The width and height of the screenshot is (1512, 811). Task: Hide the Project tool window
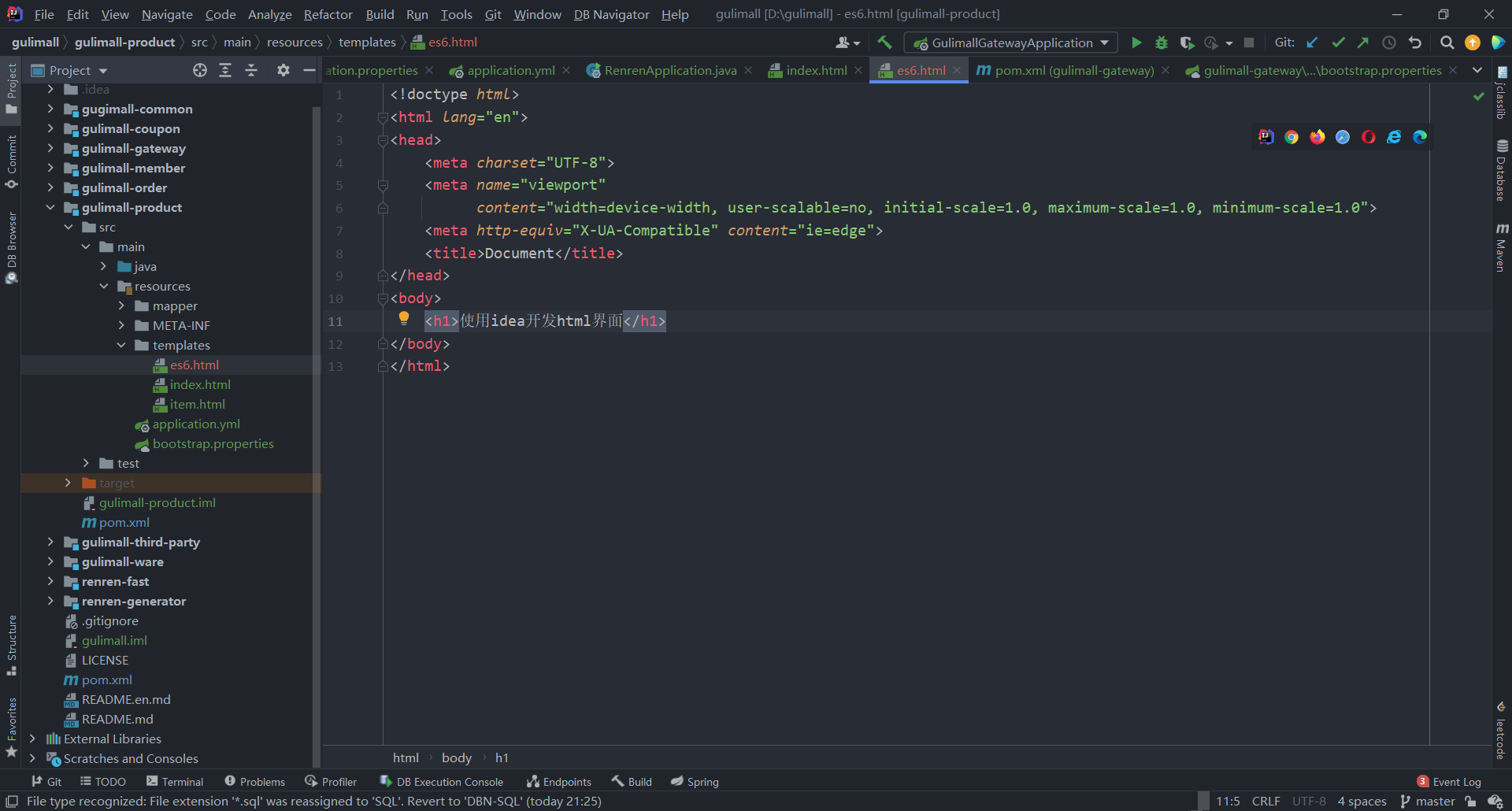coord(309,70)
